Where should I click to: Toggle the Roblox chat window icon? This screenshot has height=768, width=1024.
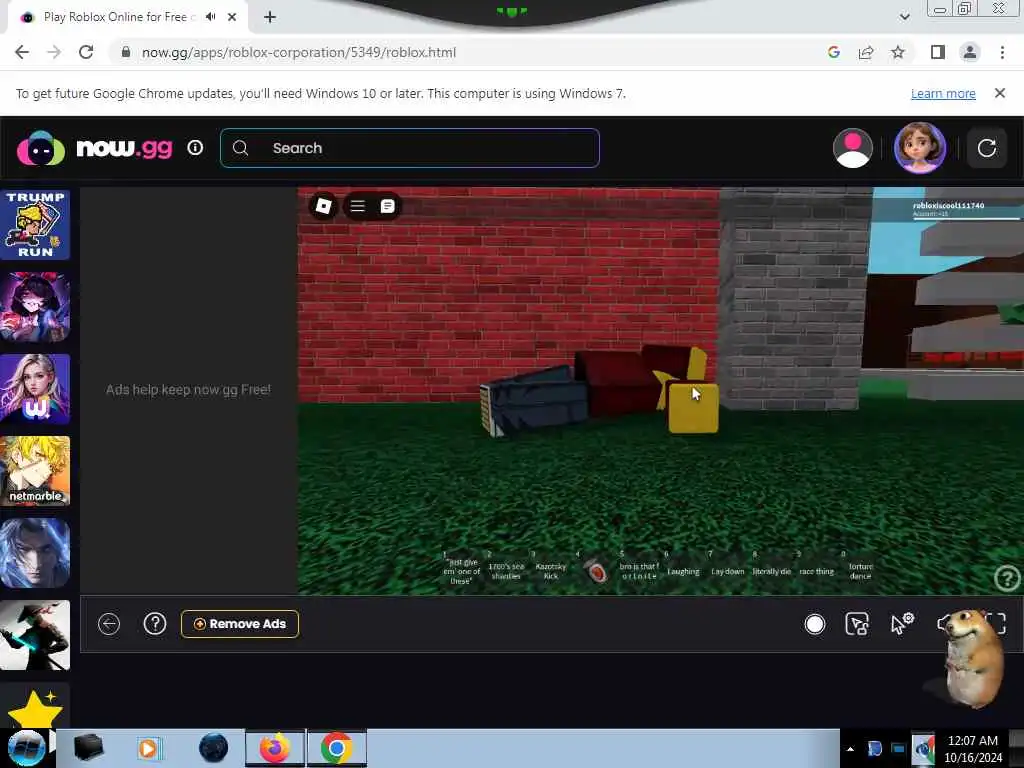pyautogui.click(x=387, y=206)
